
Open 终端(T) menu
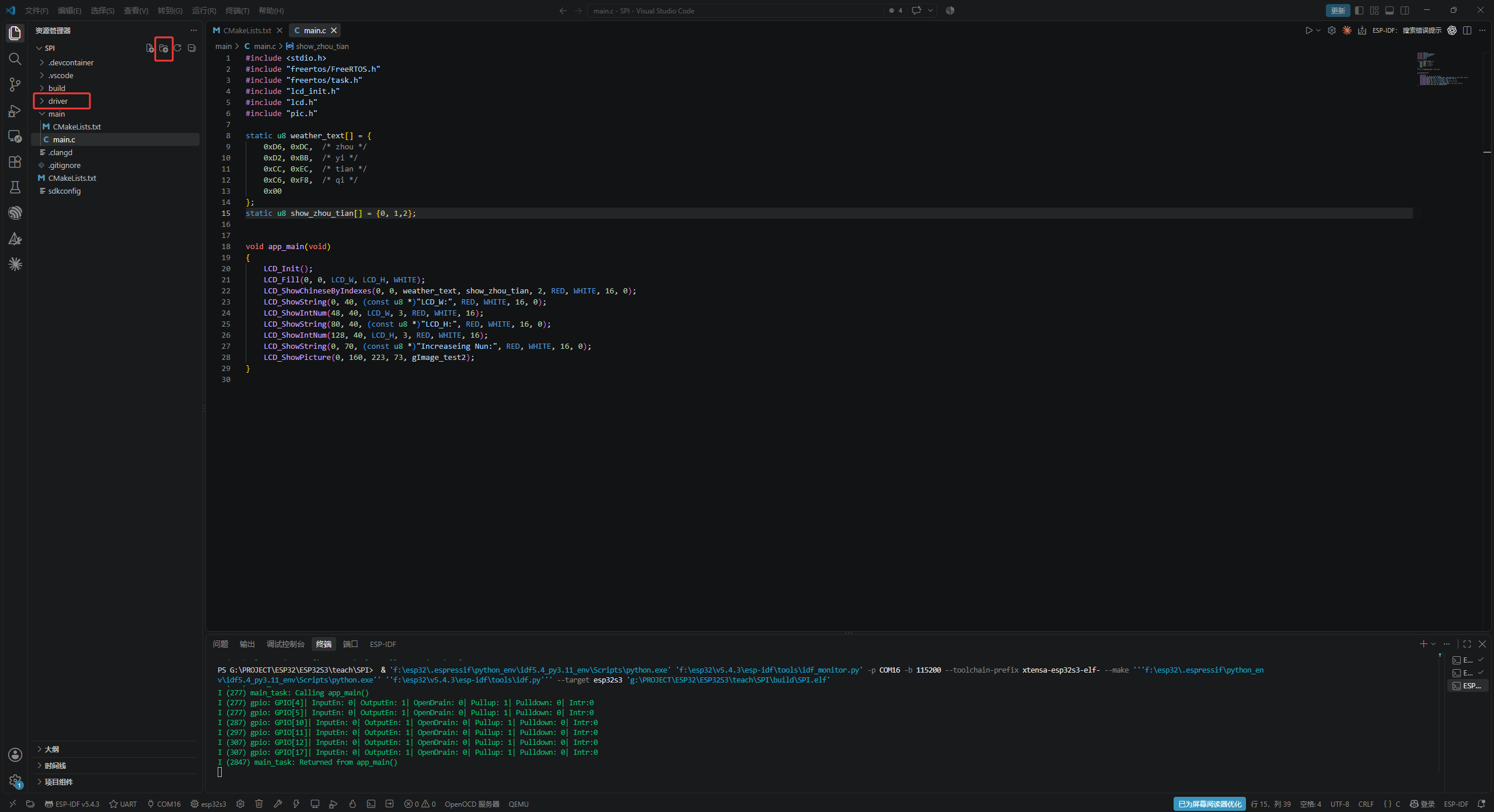pos(237,10)
